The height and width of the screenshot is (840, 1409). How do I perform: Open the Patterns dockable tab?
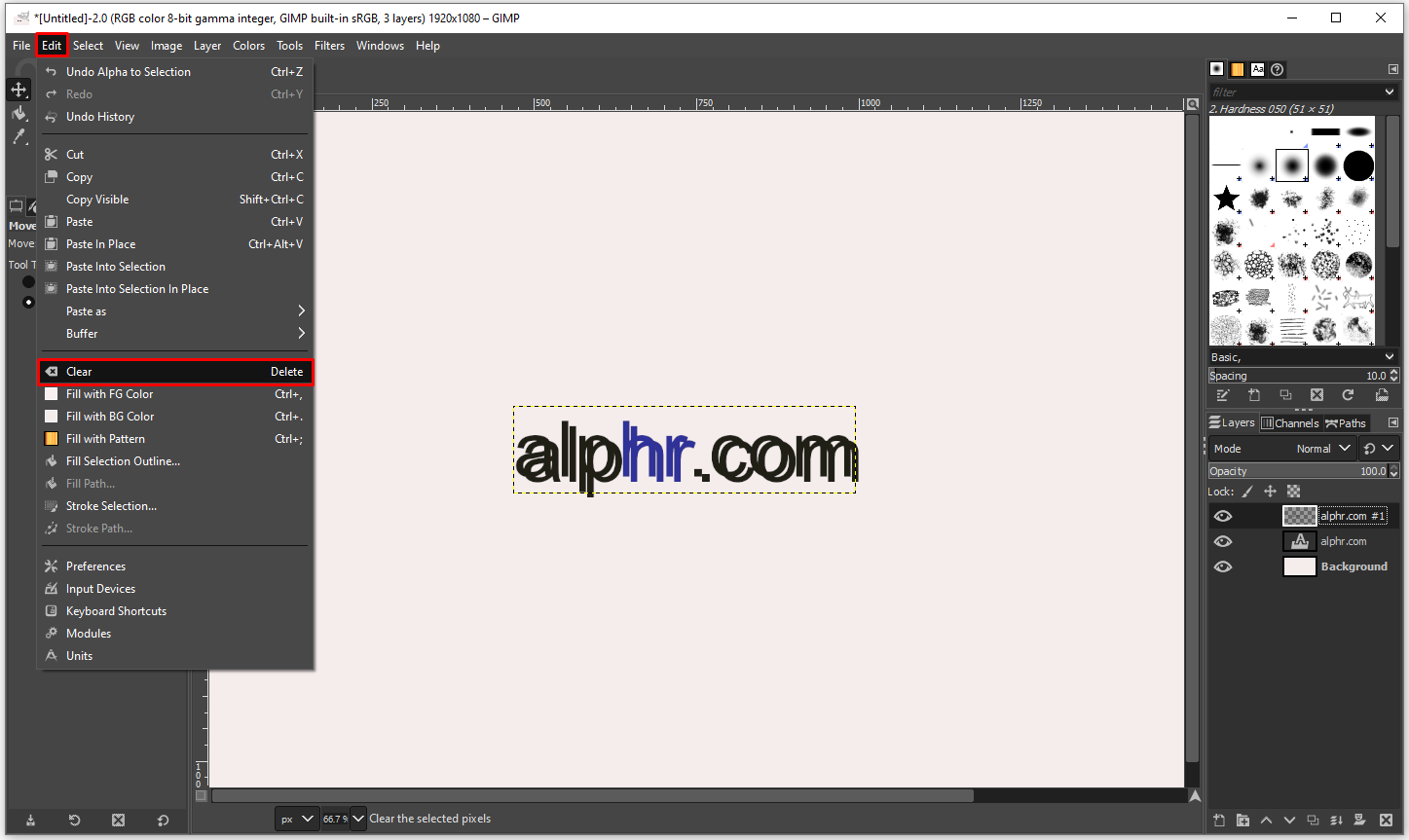click(1237, 69)
